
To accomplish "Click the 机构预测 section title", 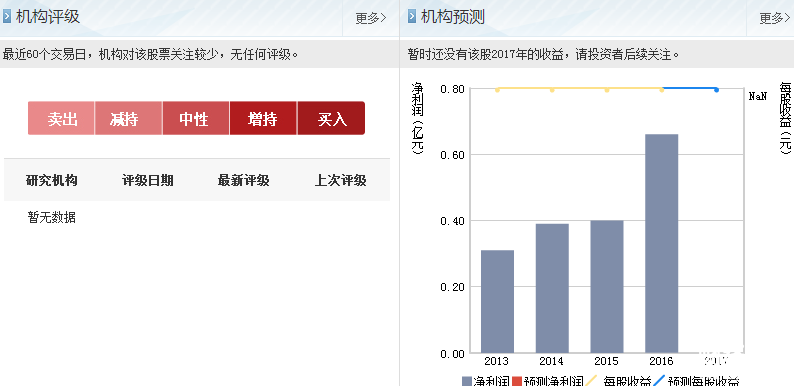I will 453,17.
